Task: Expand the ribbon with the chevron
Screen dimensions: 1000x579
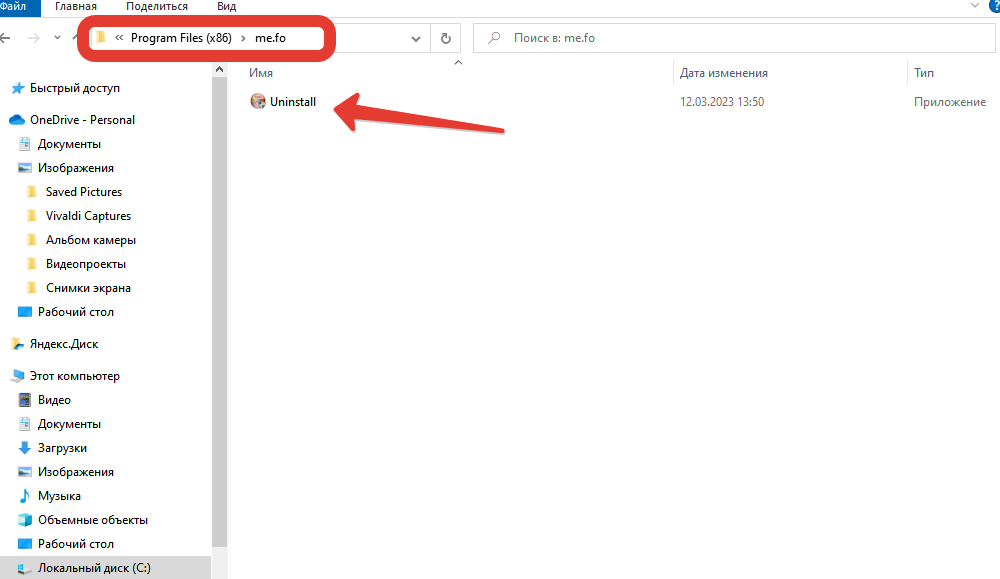Action: [x=974, y=5]
